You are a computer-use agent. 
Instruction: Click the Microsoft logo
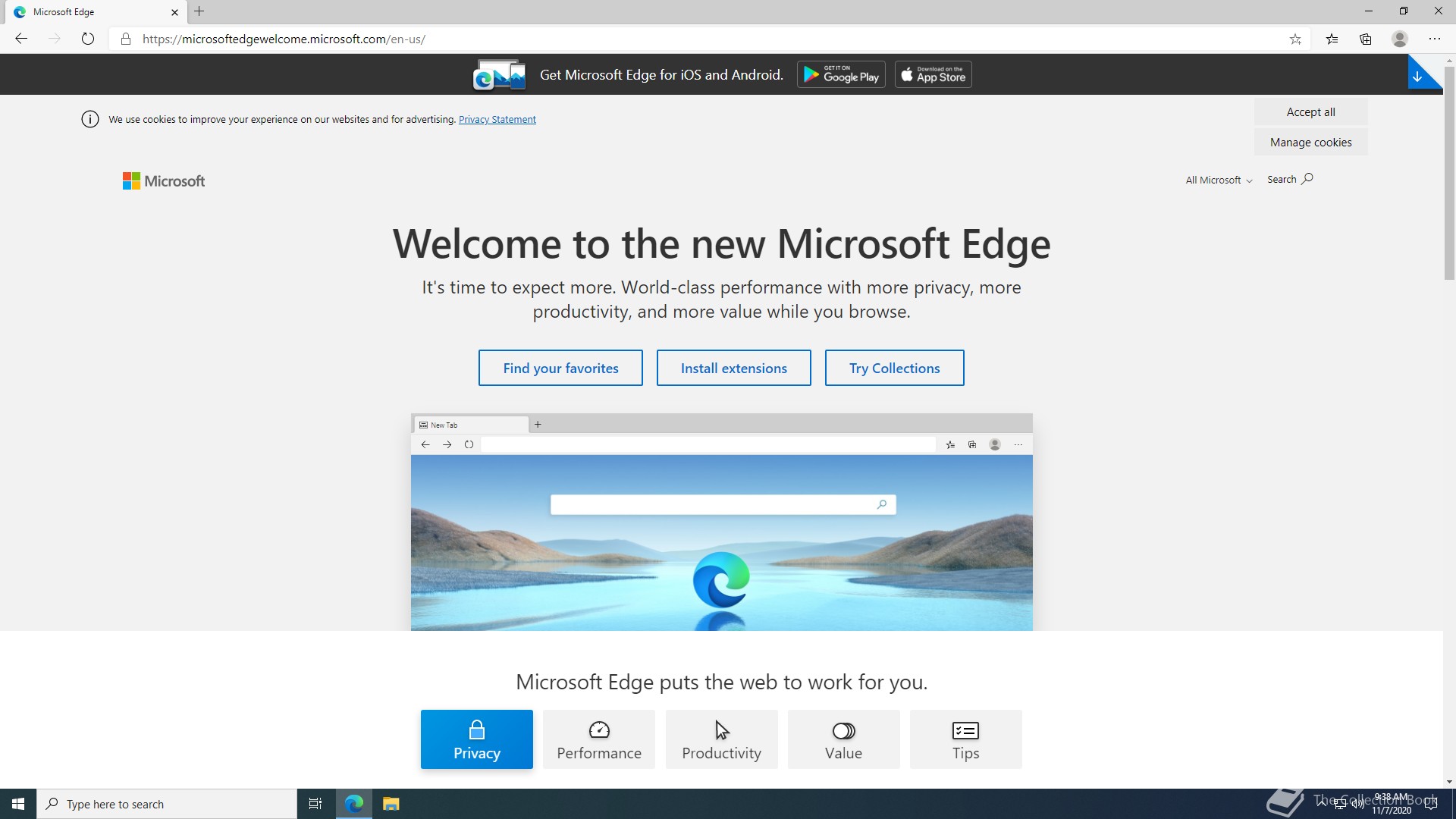[164, 180]
